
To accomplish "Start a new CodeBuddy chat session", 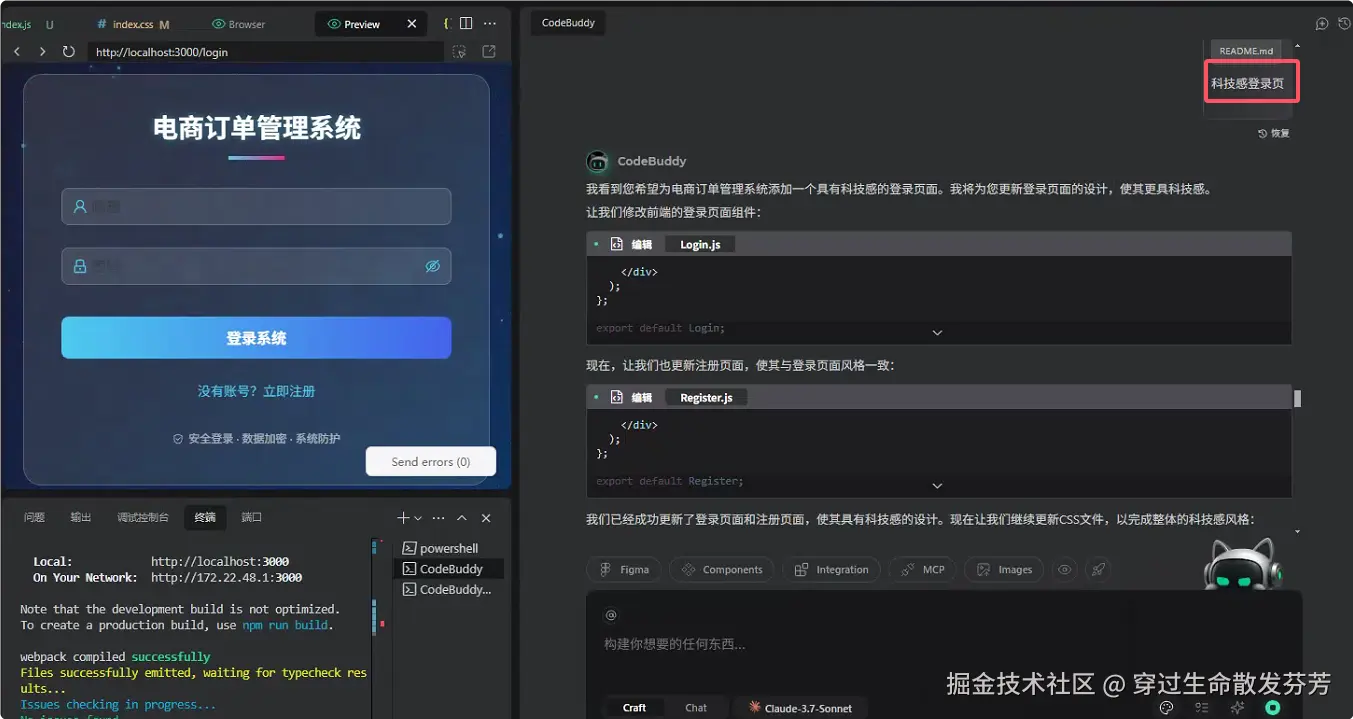I will [1322, 23].
